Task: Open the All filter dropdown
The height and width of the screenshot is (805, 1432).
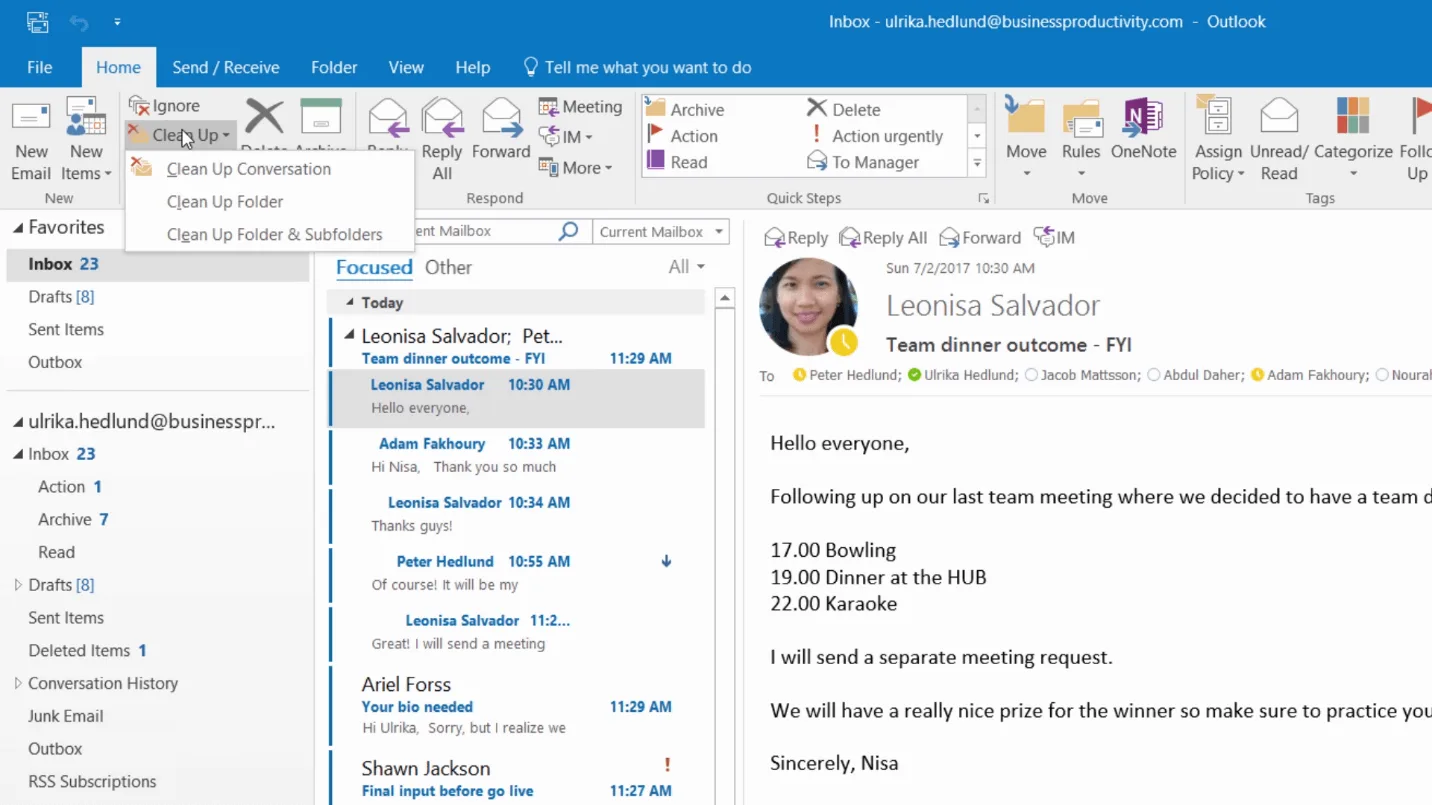Action: point(686,267)
